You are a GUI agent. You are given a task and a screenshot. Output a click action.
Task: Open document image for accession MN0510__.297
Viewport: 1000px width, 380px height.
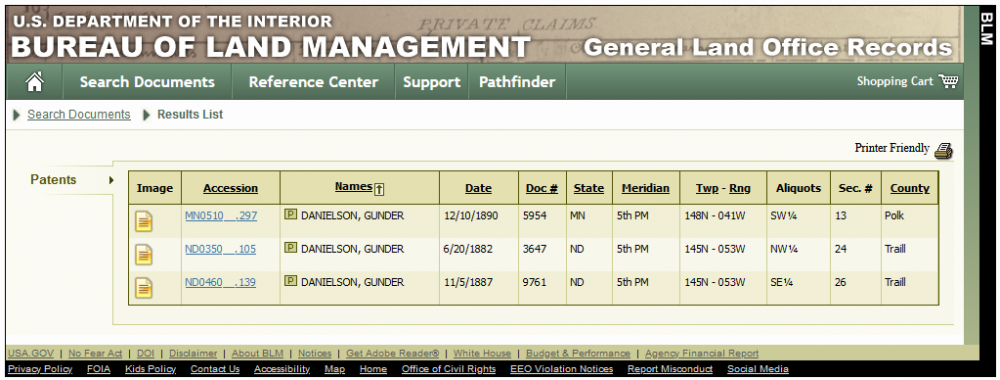click(x=144, y=221)
